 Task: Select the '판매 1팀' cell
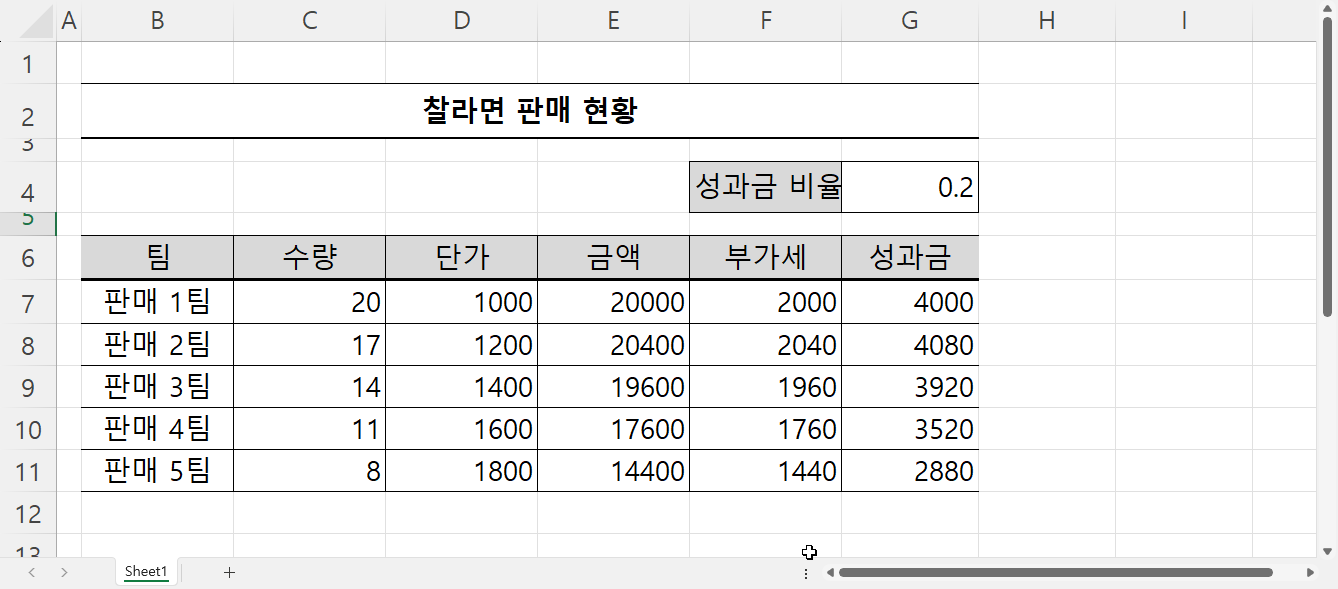[x=157, y=302]
